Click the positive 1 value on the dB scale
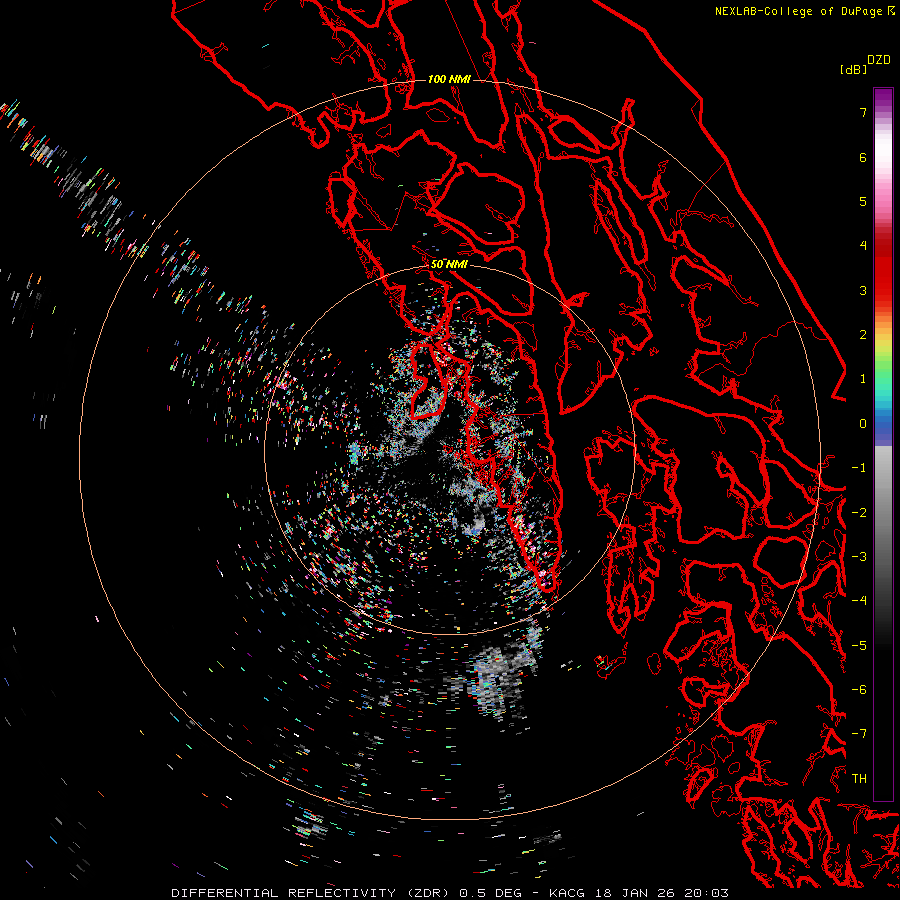Image resolution: width=900 pixels, height=900 pixels. [x=863, y=379]
